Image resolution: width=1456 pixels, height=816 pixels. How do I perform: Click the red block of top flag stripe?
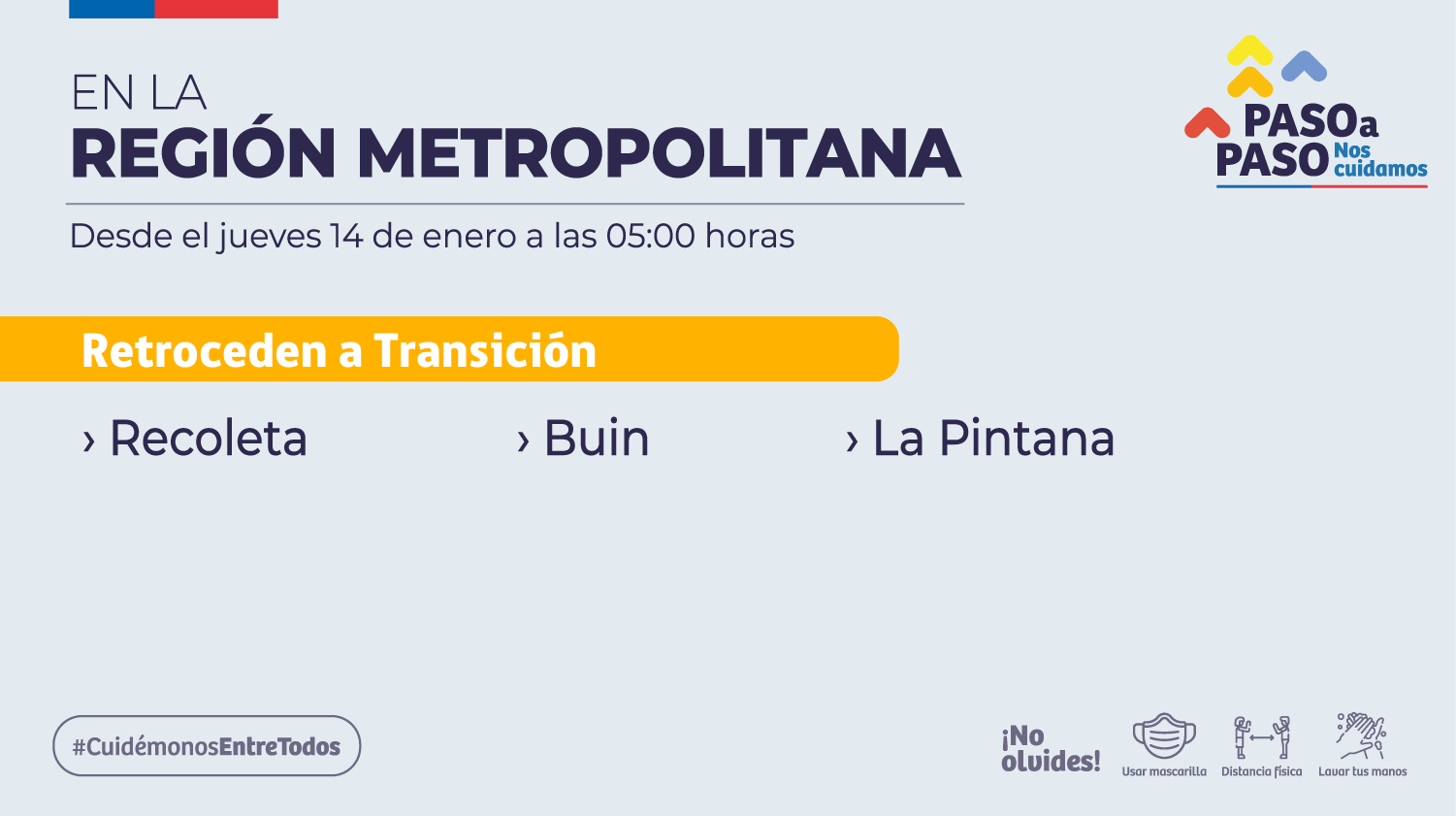click(x=216, y=9)
